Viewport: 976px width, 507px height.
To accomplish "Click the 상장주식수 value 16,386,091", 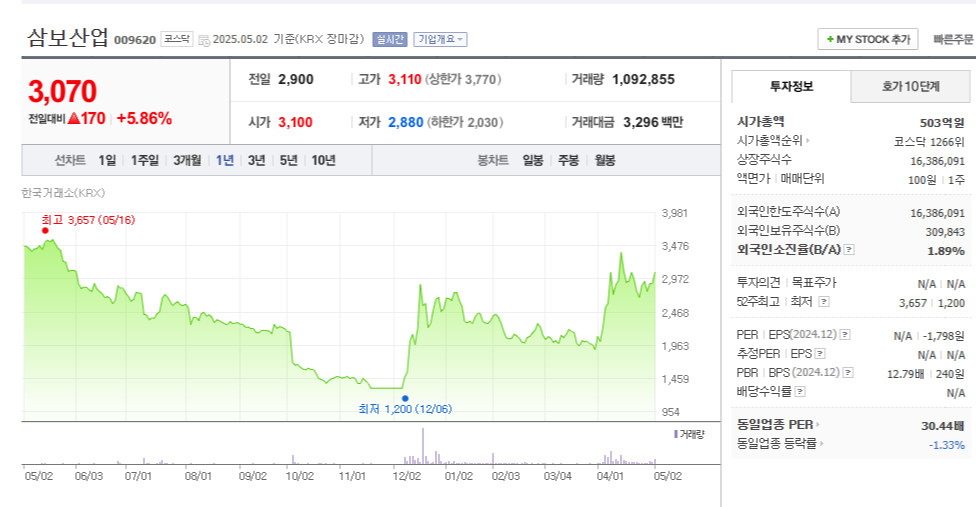I will click(x=937, y=161).
